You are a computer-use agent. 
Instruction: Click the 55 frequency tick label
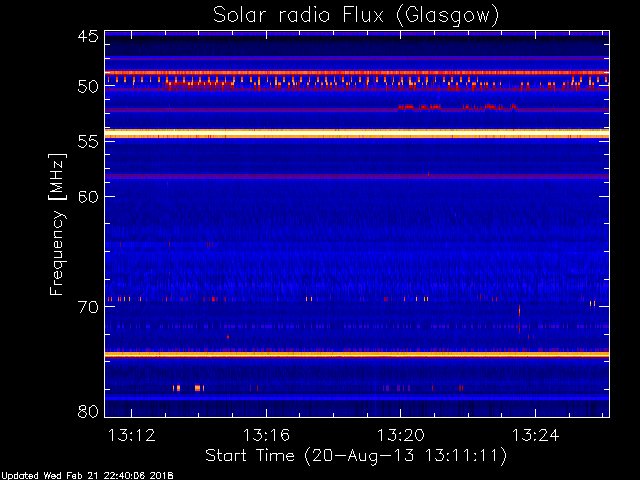click(x=88, y=141)
